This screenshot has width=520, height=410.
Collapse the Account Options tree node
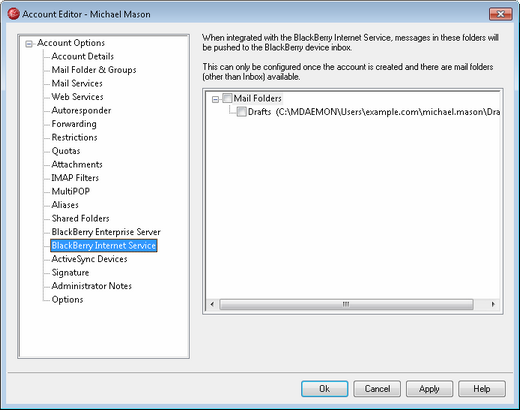[x=29, y=44]
